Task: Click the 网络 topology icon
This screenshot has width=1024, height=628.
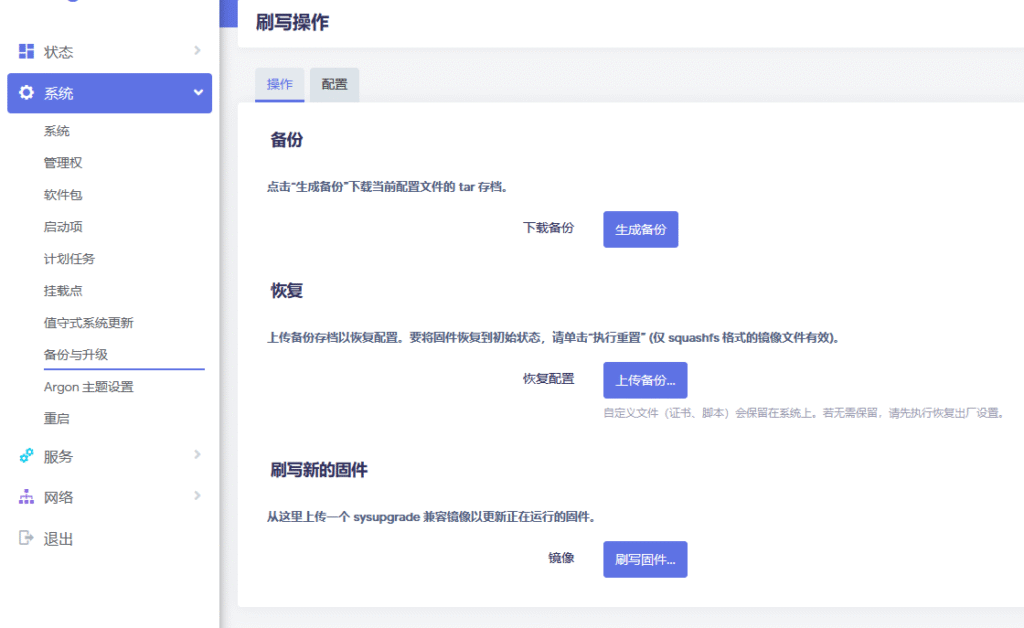Action: (27, 497)
